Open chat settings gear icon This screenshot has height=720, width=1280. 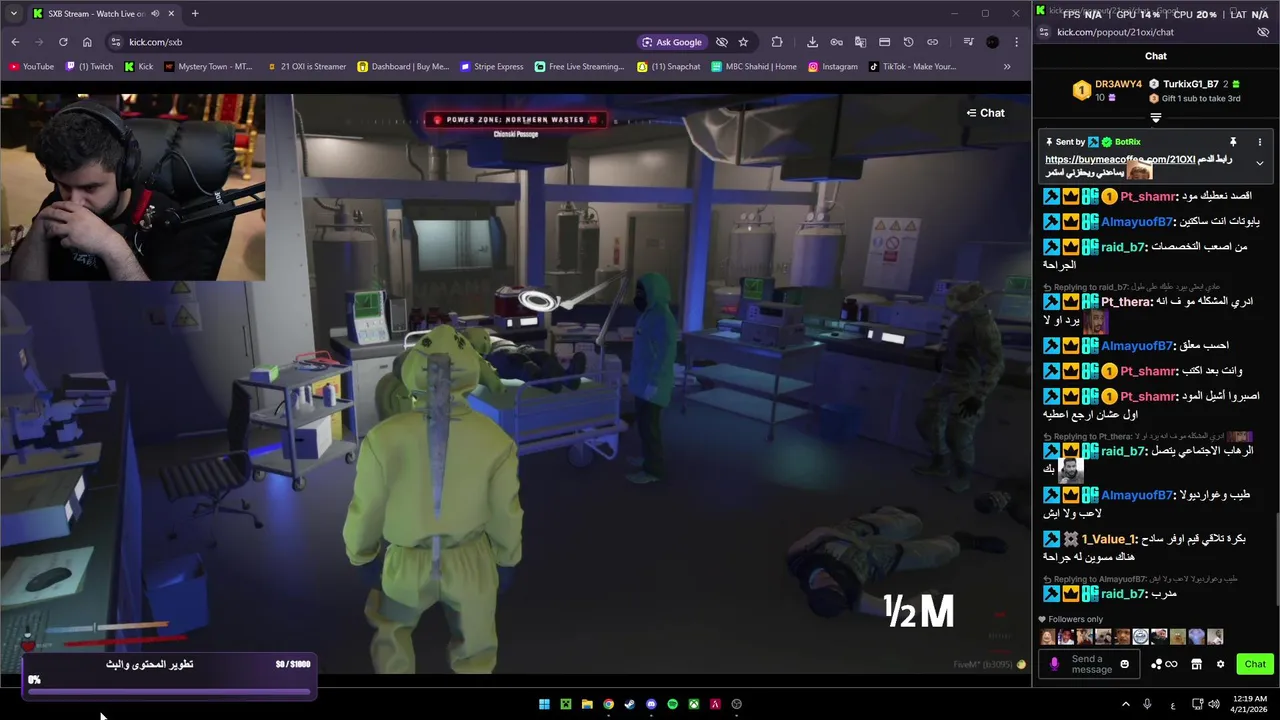click(x=1220, y=664)
